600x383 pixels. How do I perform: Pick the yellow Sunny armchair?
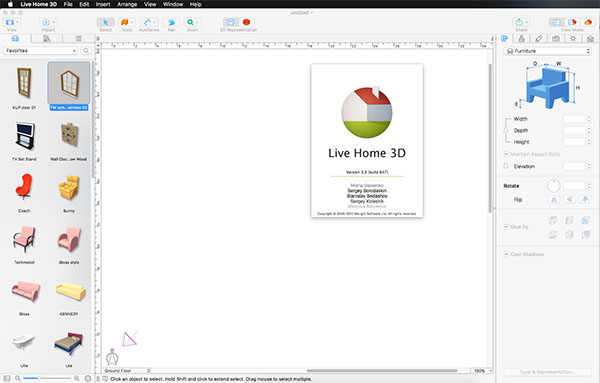(x=69, y=192)
